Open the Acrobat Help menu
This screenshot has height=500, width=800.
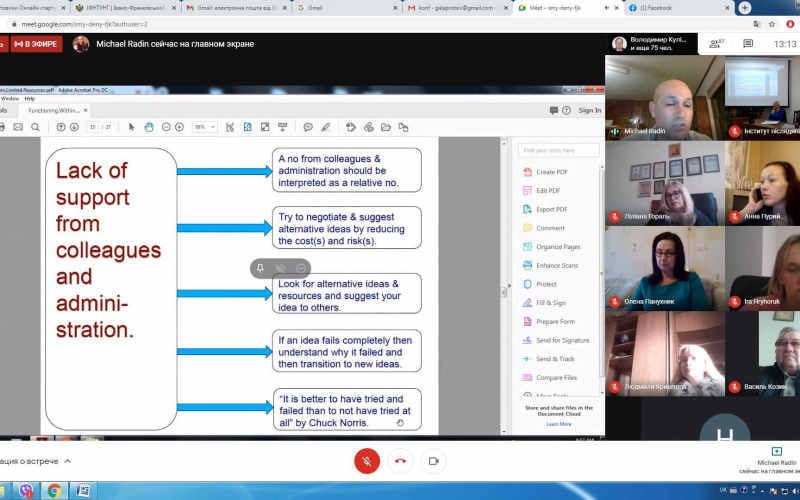30,98
